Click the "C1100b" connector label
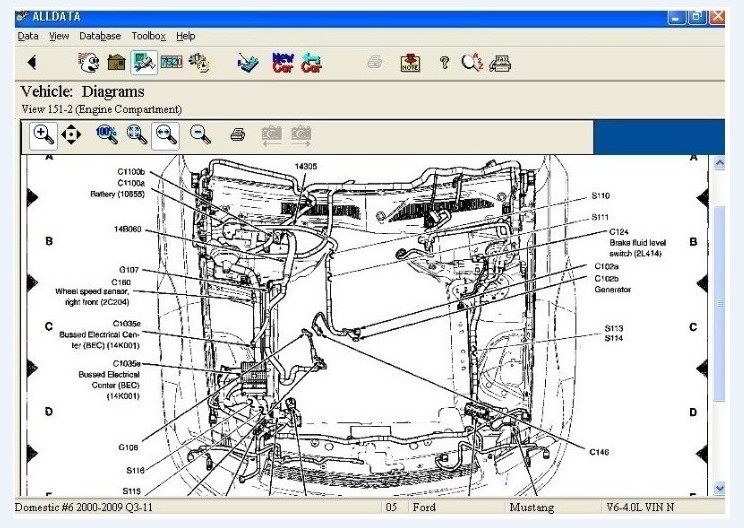The width and height of the screenshot is (744, 528). [131, 172]
